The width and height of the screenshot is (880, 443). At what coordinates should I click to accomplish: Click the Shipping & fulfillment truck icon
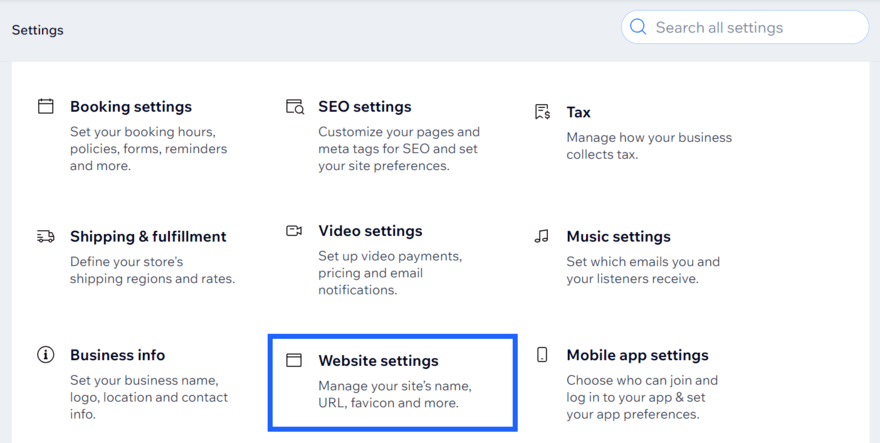tap(45, 236)
